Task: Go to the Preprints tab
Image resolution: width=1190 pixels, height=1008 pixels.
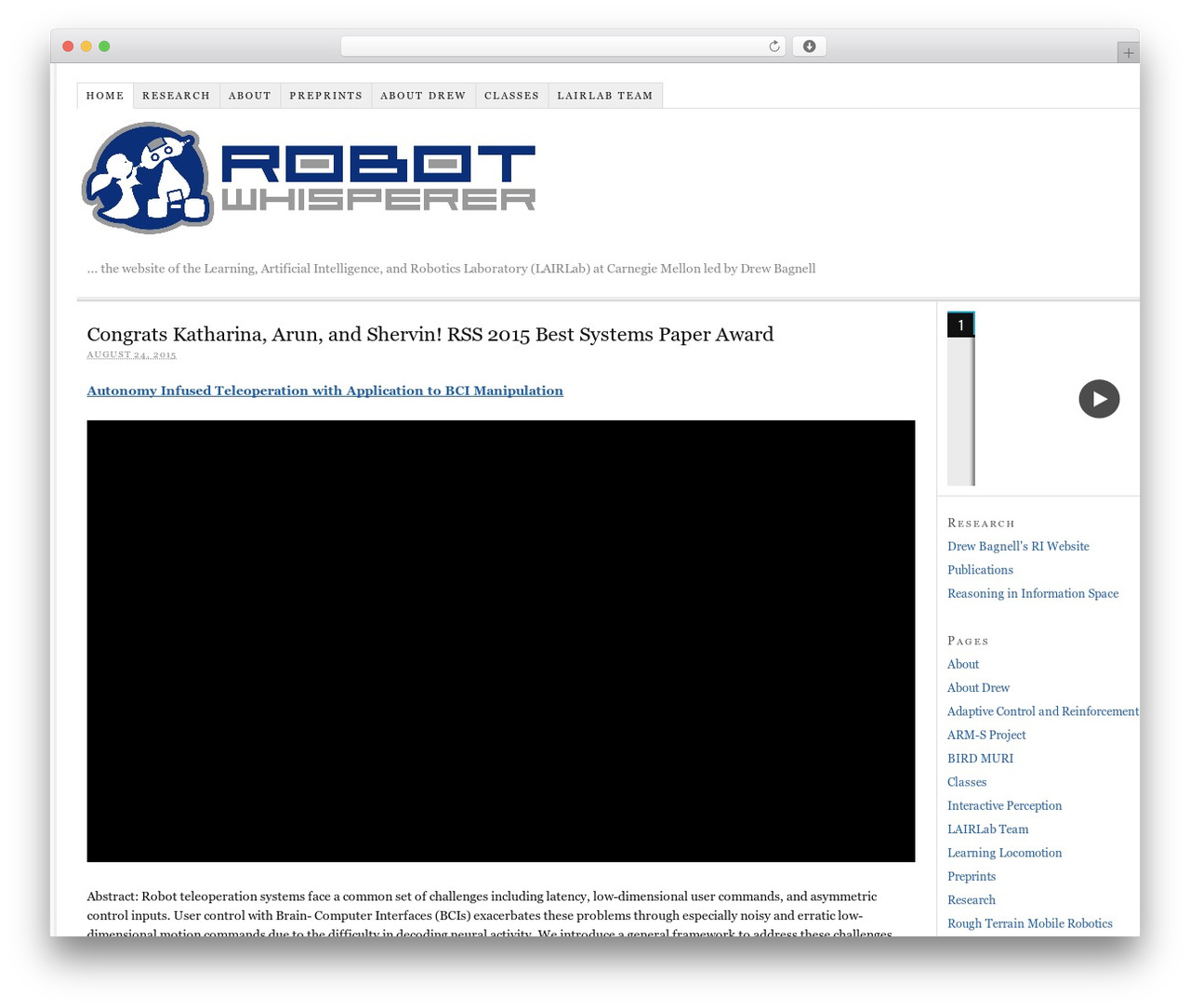Action: [326, 96]
